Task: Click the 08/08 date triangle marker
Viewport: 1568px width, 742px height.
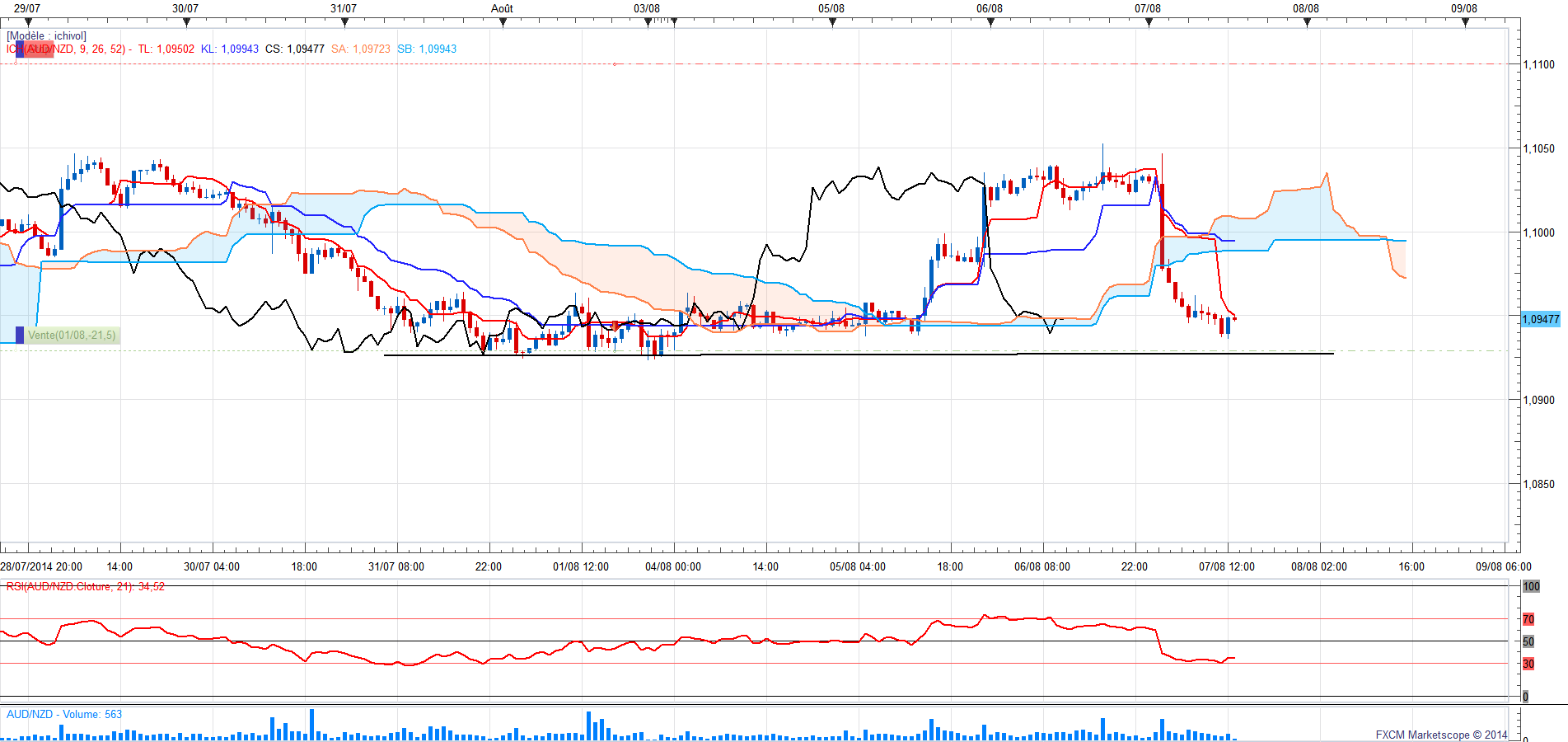Action: click(1307, 22)
